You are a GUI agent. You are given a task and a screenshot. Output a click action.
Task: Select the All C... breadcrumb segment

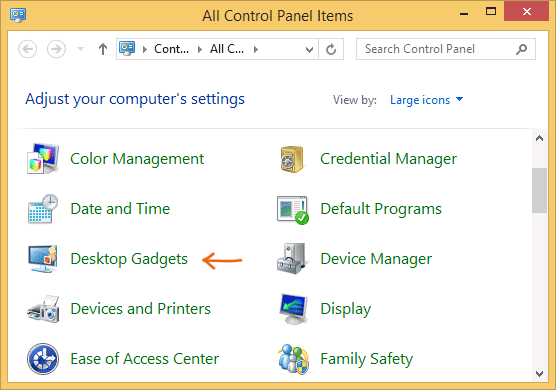tap(227, 49)
